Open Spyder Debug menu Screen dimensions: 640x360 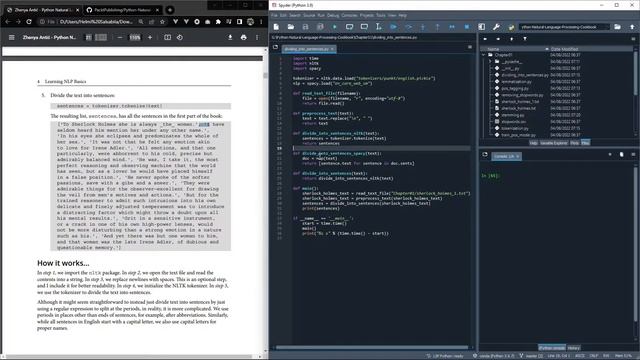[333, 16]
